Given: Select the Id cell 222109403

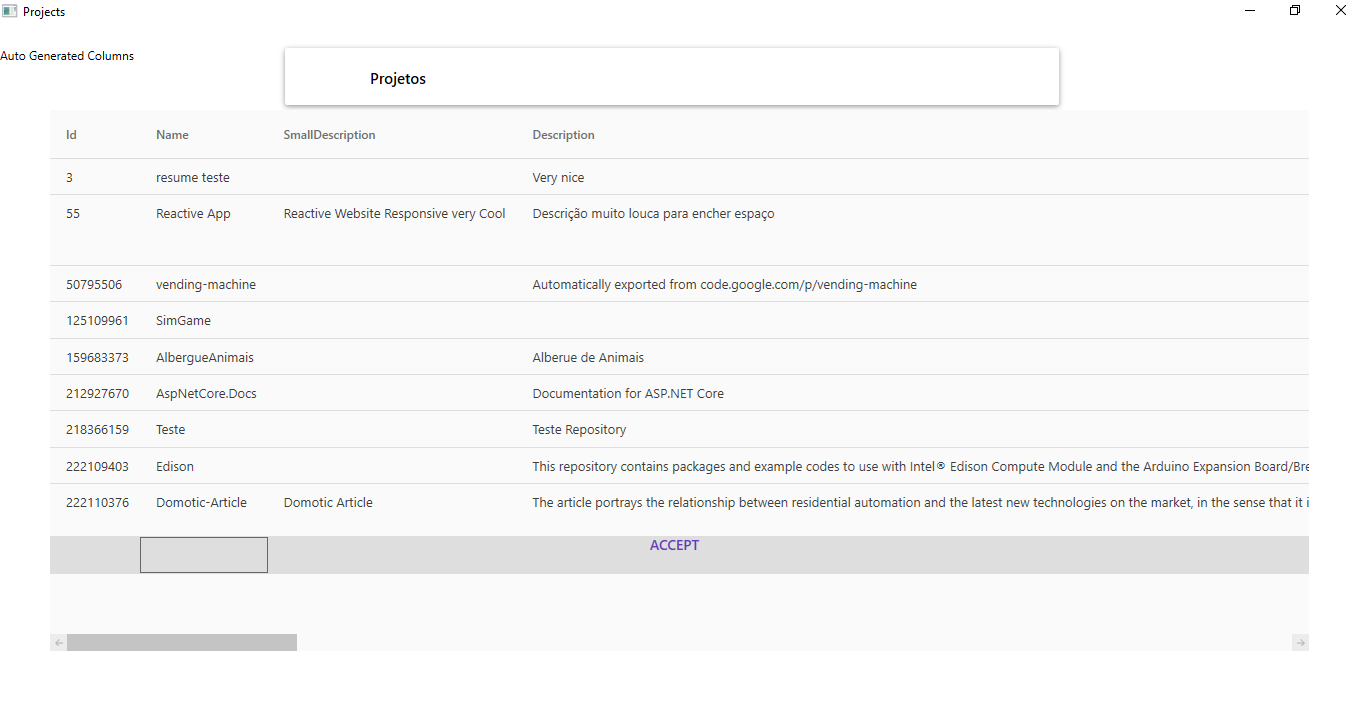Looking at the screenshot, I should 95,466.
